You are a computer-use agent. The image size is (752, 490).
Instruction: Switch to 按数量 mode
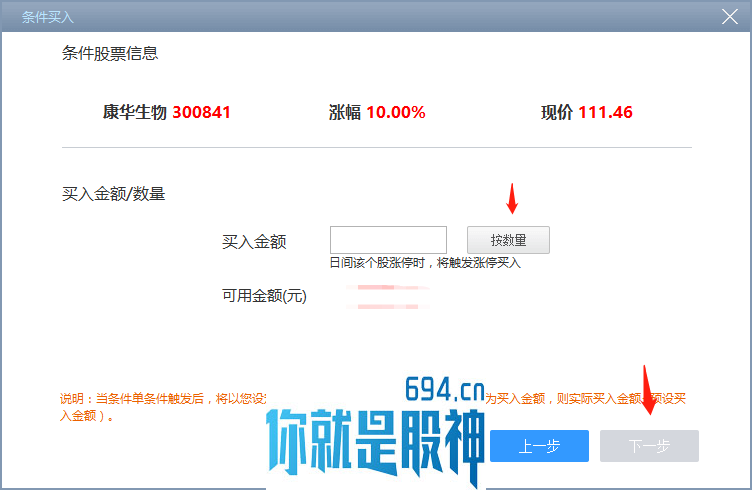[x=508, y=240]
